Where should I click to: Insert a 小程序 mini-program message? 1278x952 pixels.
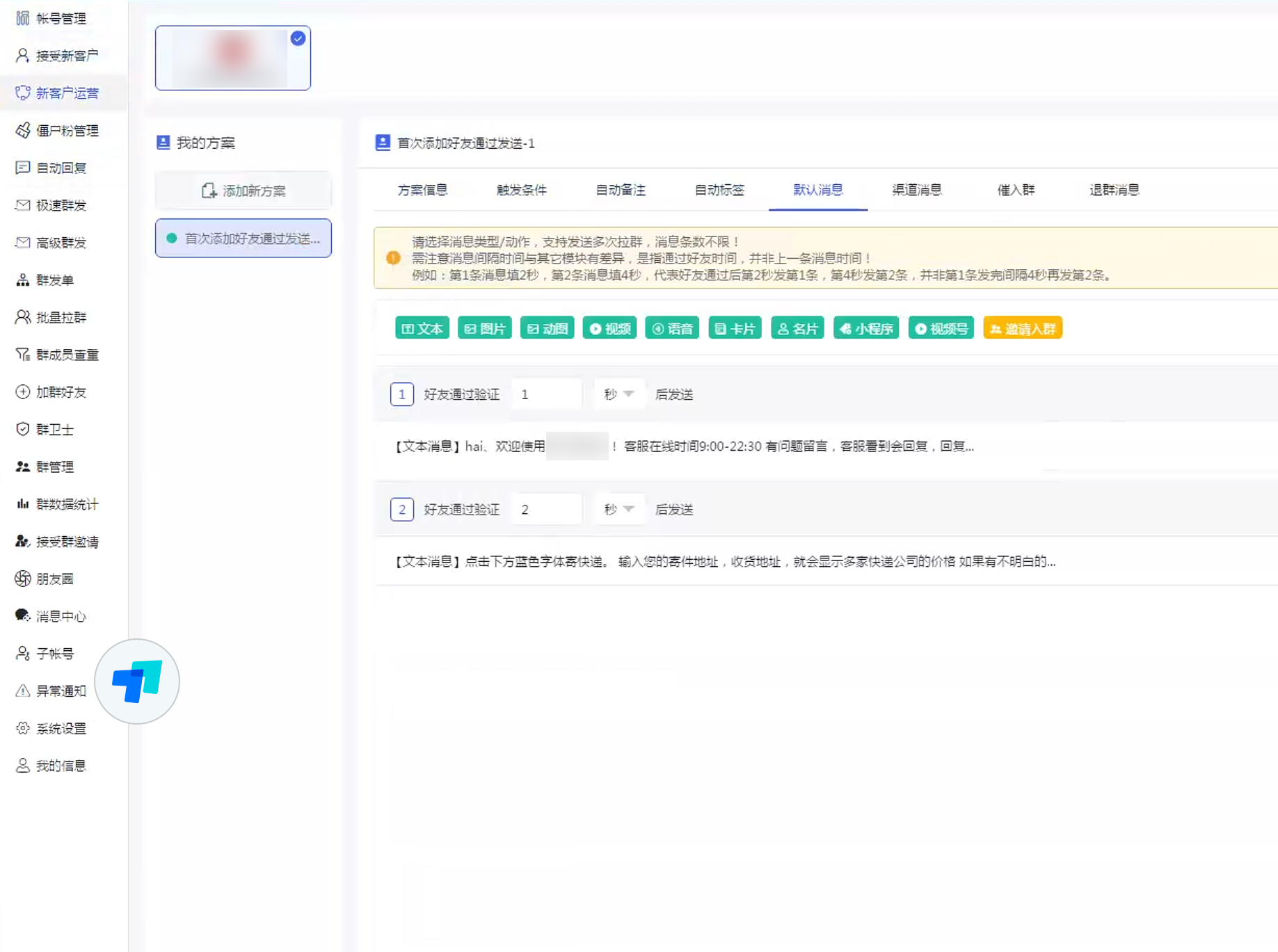point(865,328)
